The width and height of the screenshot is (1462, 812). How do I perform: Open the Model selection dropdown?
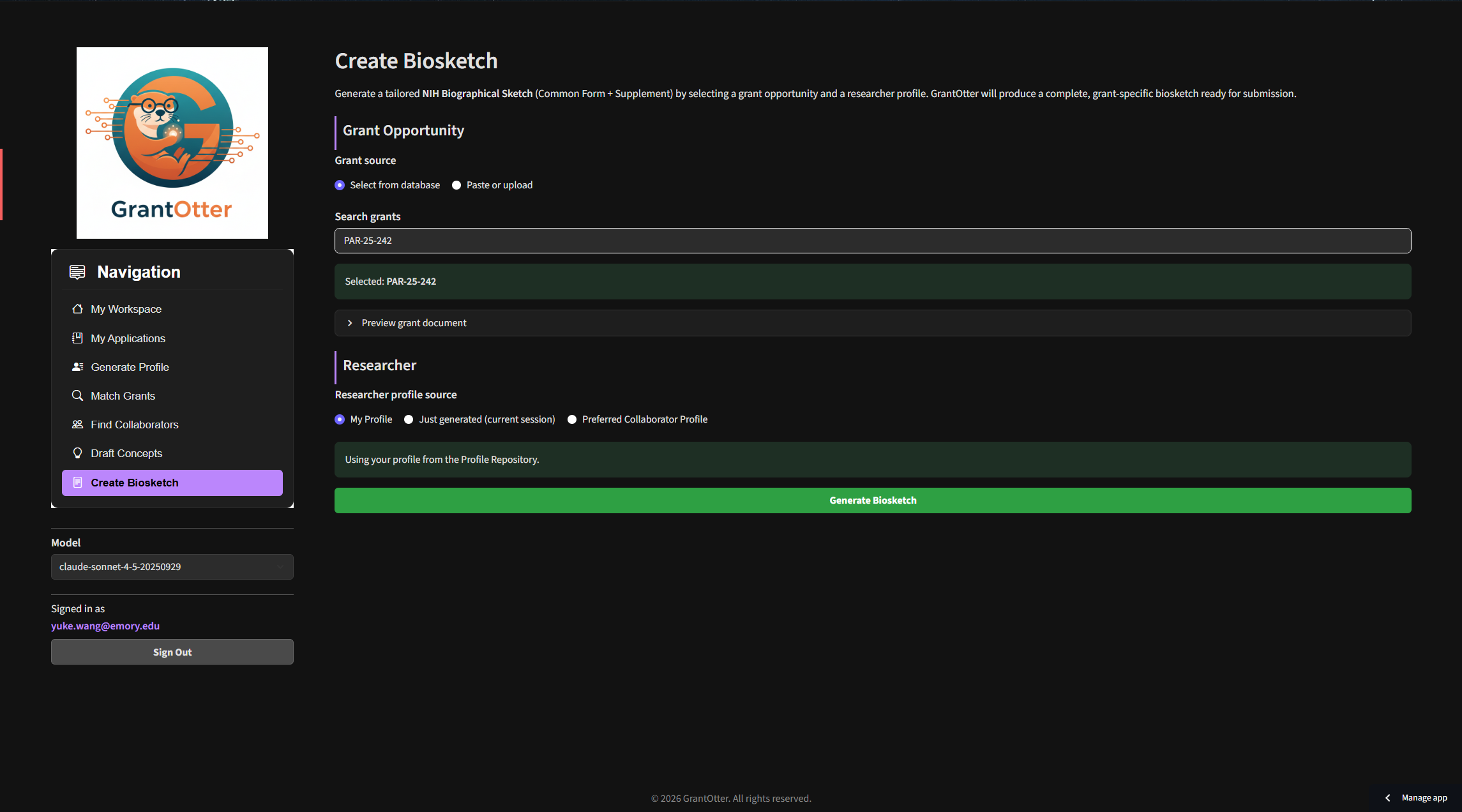(x=172, y=566)
